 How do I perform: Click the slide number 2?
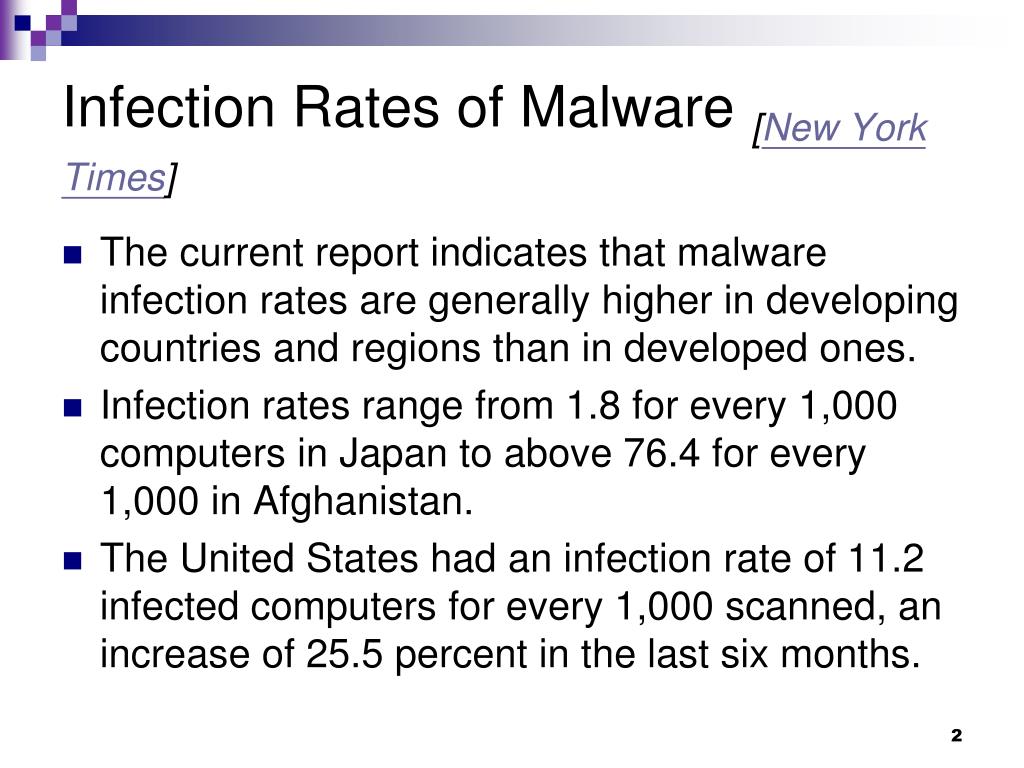957,735
